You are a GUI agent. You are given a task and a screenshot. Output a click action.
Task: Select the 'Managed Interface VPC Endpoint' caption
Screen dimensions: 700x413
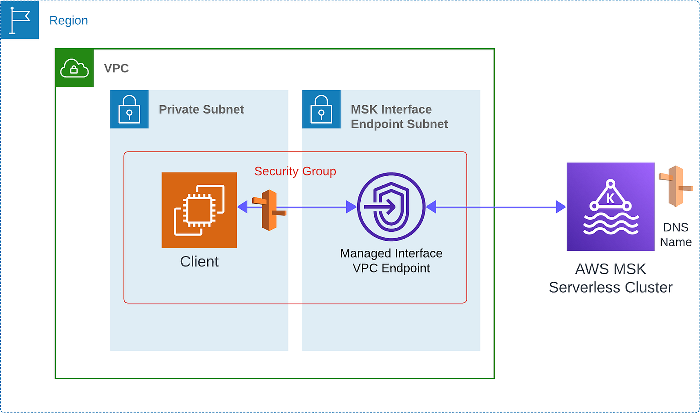pyautogui.click(x=391, y=261)
